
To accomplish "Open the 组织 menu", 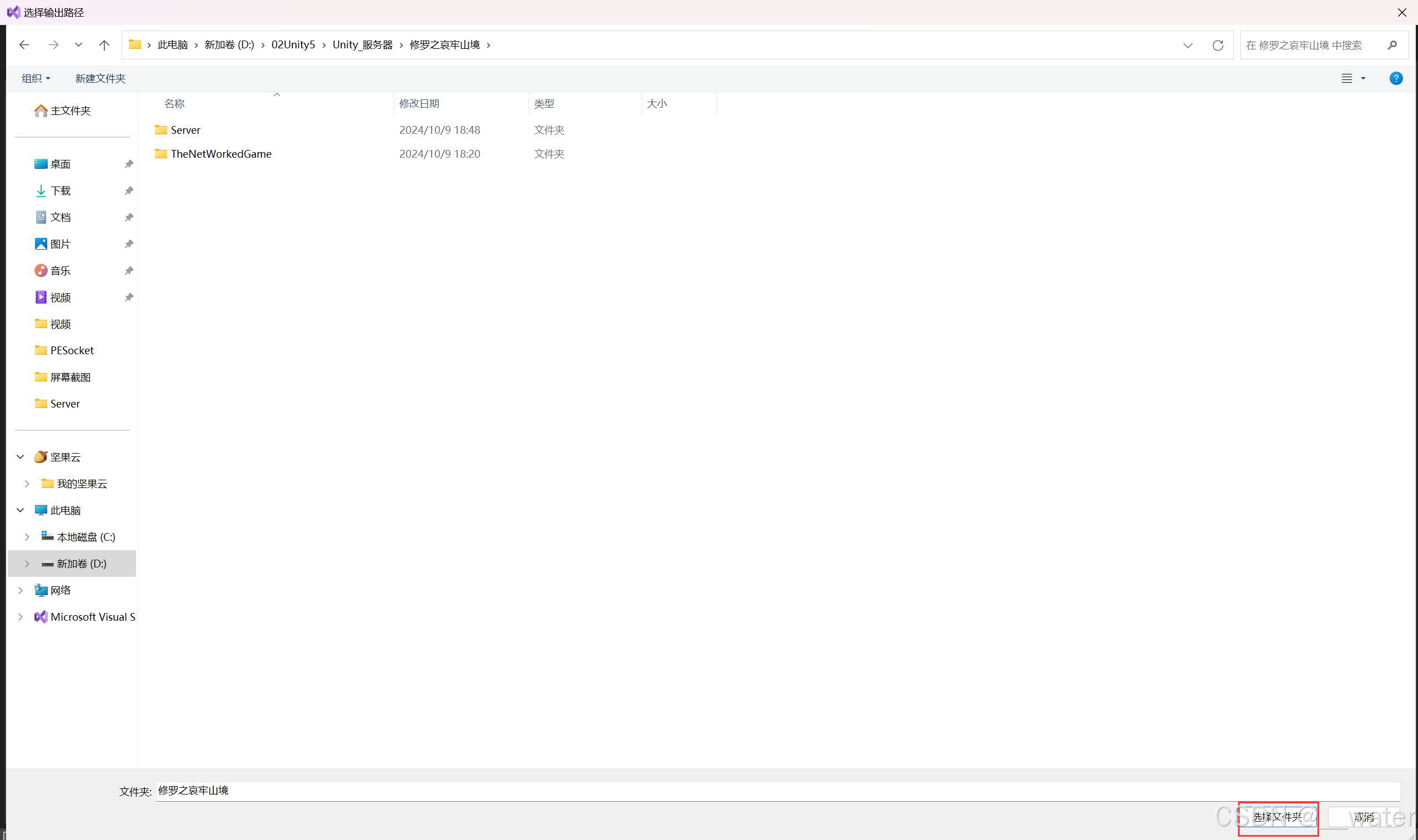I will click(x=36, y=78).
